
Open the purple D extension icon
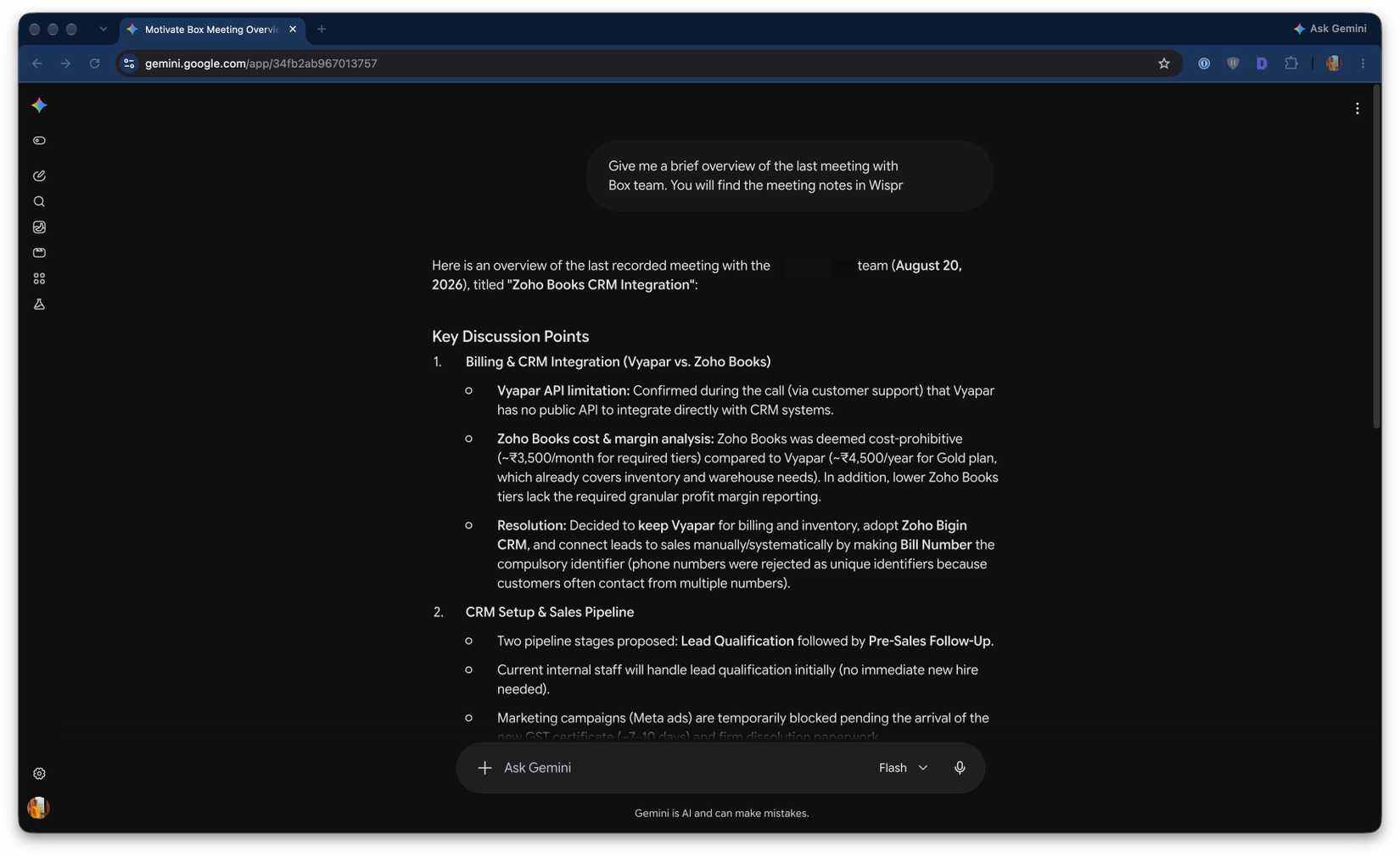pyautogui.click(x=1262, y=64)
